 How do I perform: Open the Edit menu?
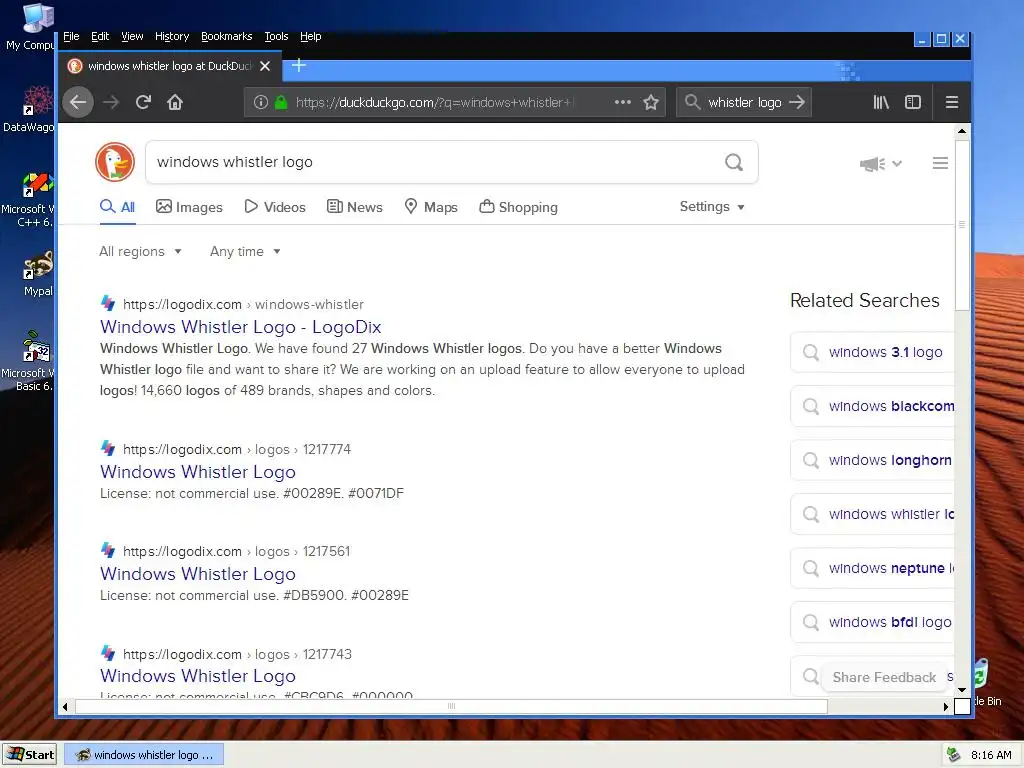(x=100, y=37)
